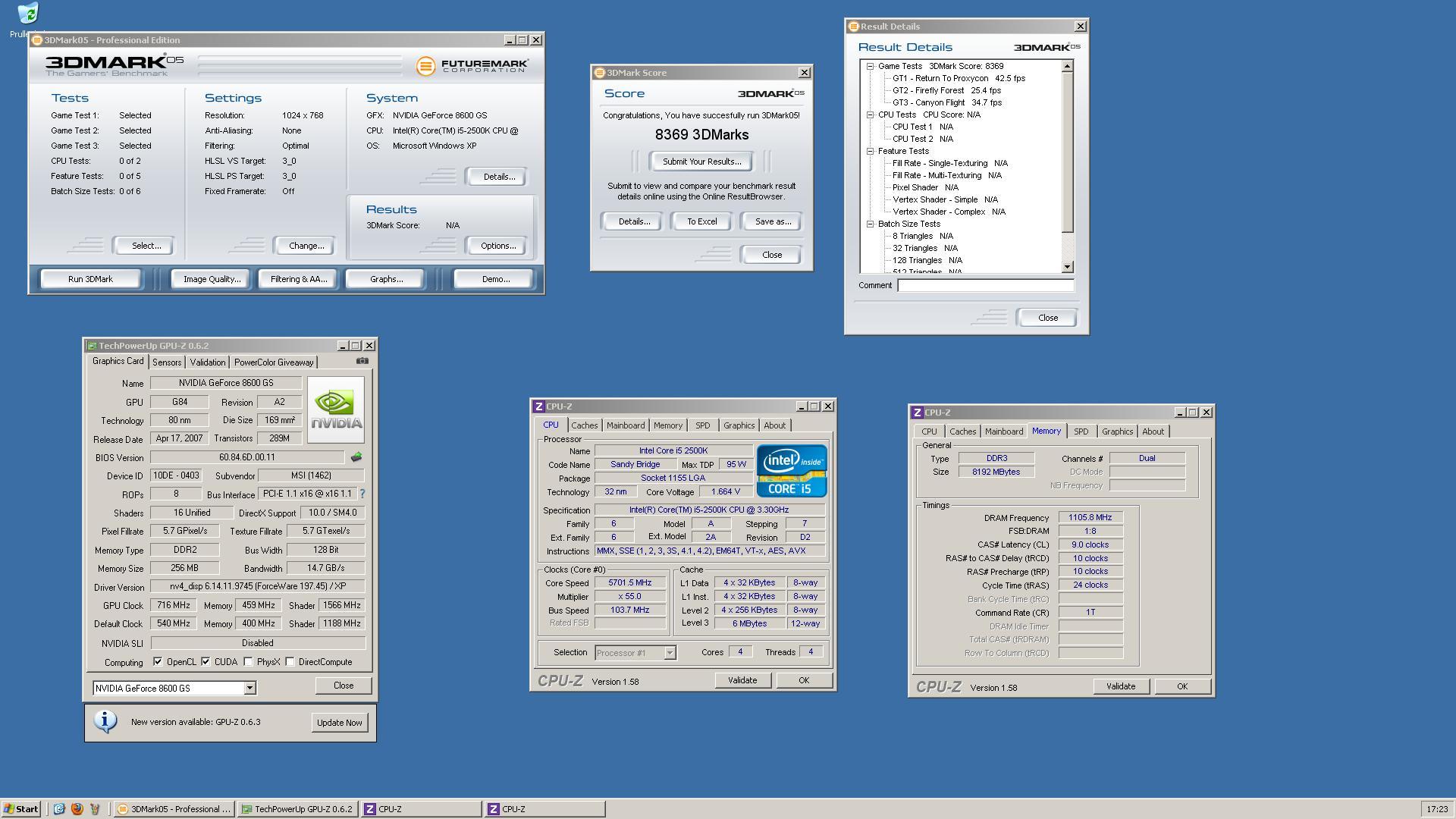Open the Mainboard tab in CPU-Z CPU window
Viewport: 1456px width, 819px height.
tap(626, 425)
